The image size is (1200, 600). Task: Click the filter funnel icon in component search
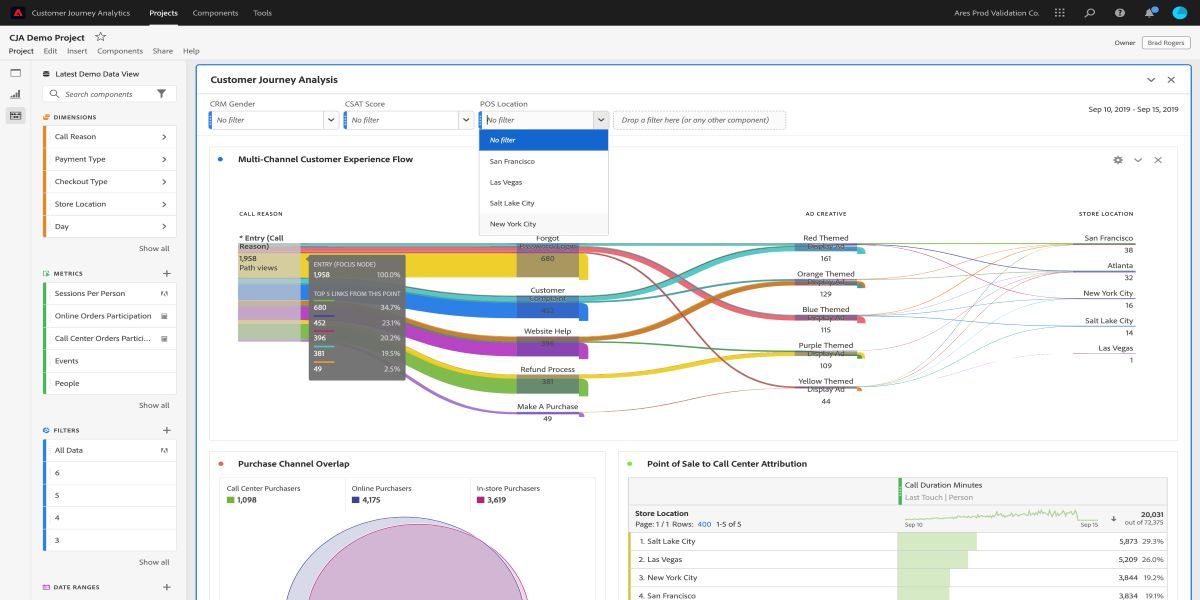[162, 94]
